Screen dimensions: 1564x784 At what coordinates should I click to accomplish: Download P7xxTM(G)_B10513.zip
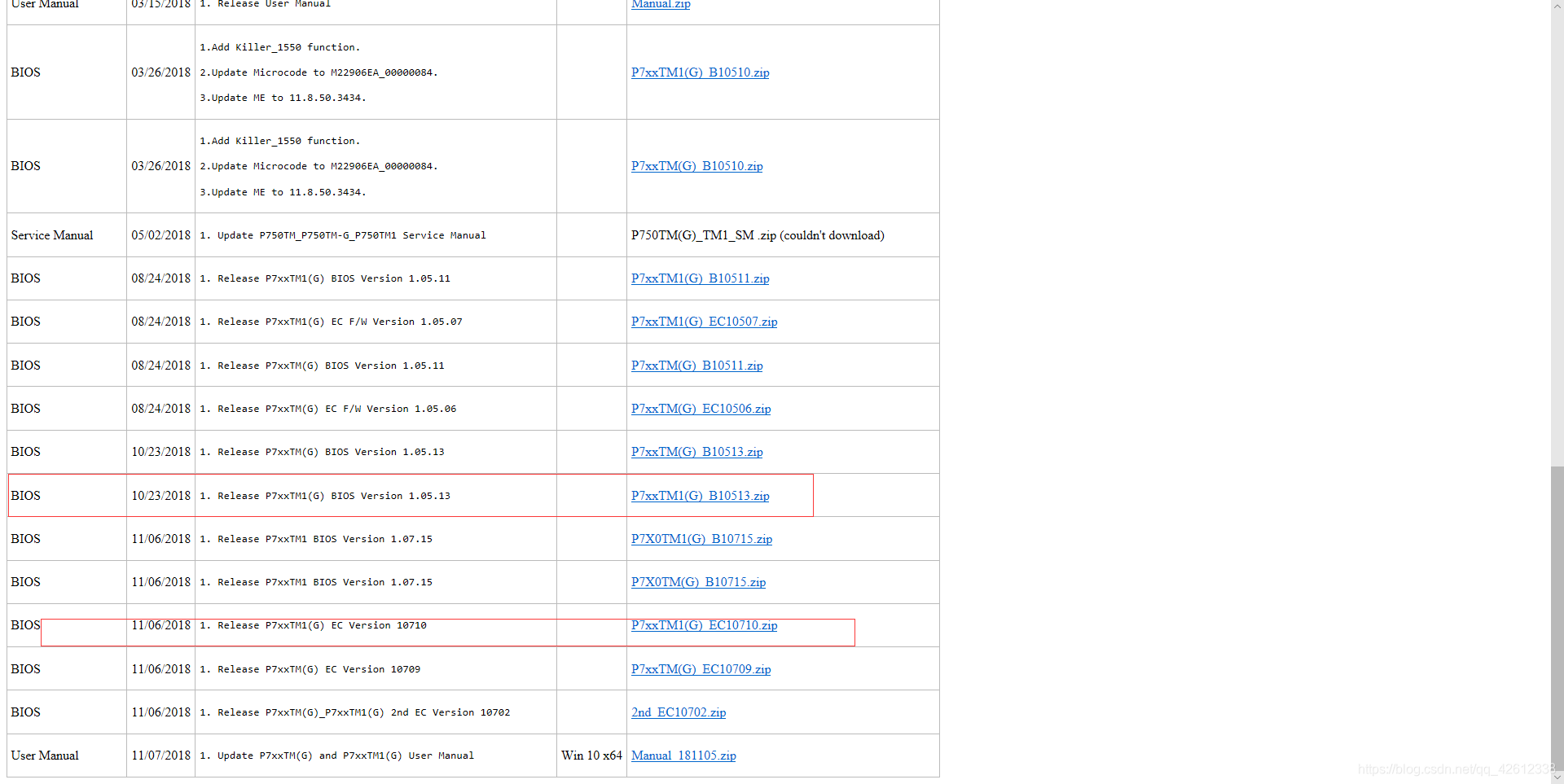pyautogui.click(x=696, y=452)
